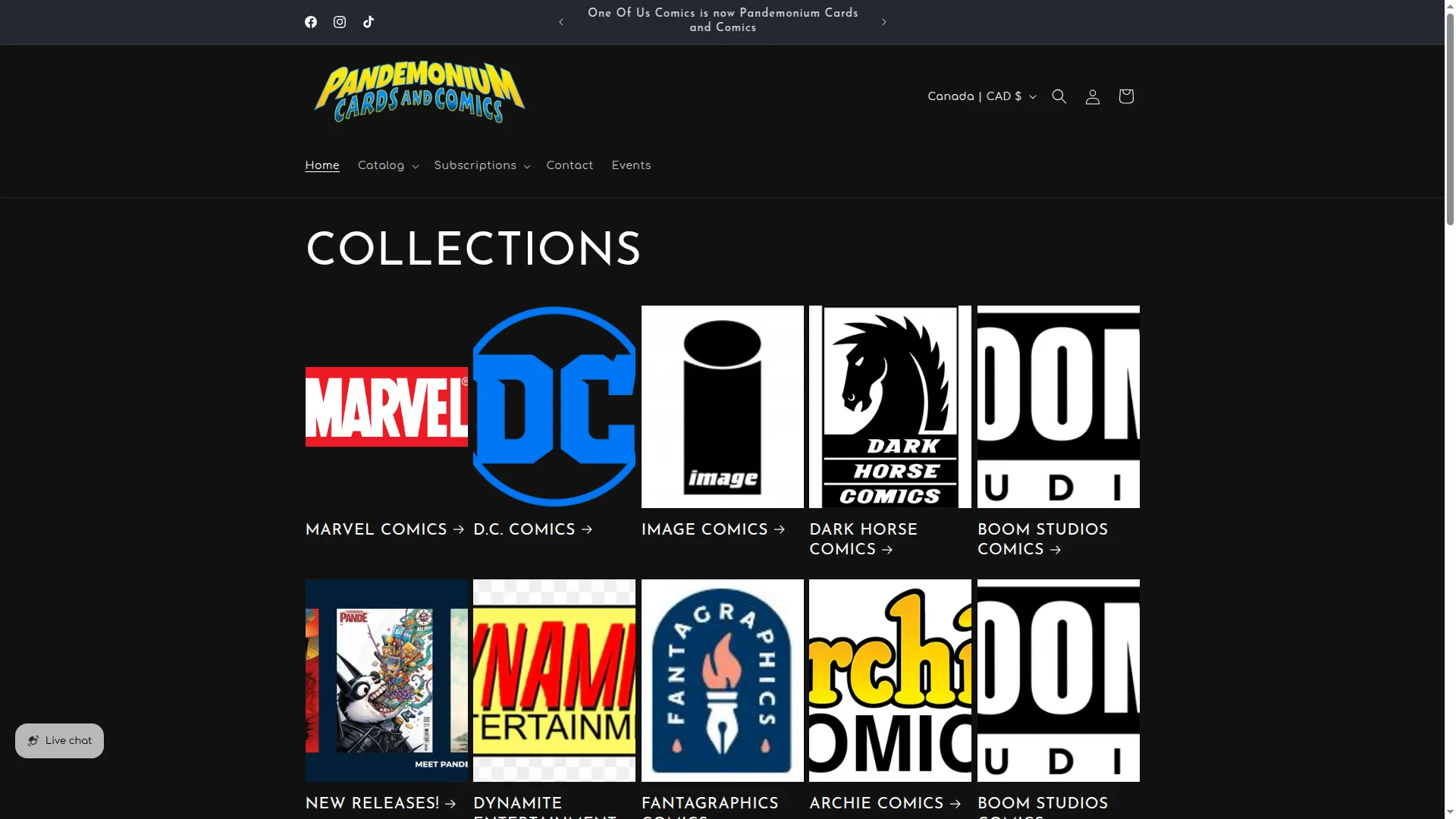Open the shopping cart icon

click(x=1126, y=96)
